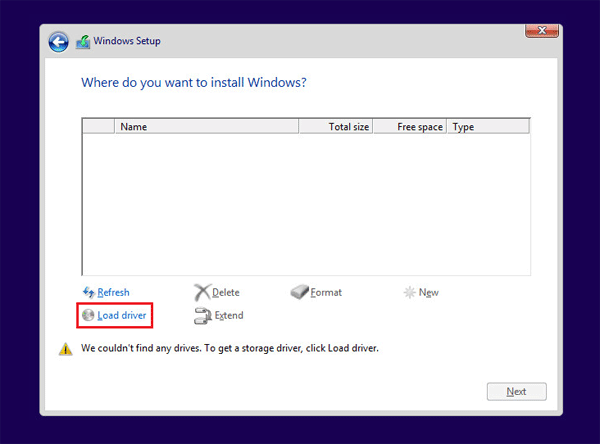Select the Delete option
This screenshot has width=600, height=444.
pos(226,292)
